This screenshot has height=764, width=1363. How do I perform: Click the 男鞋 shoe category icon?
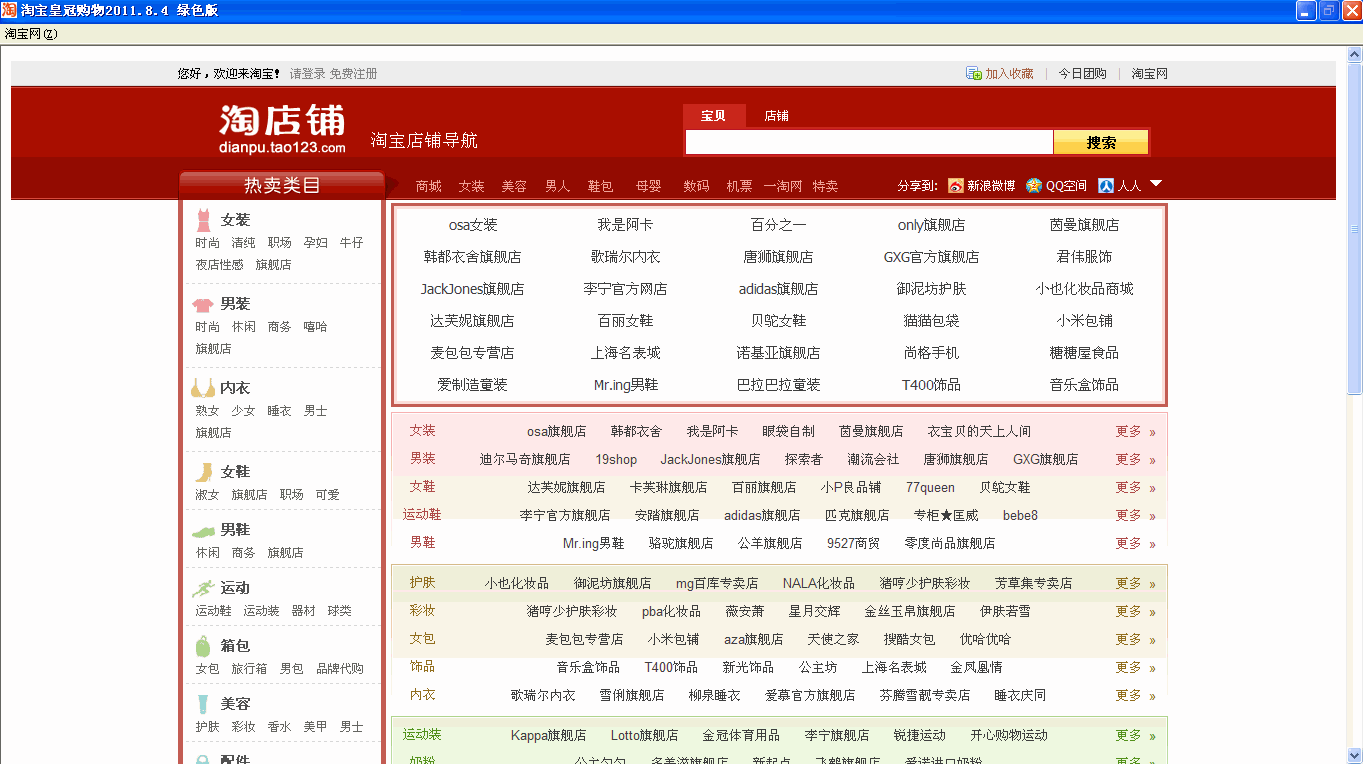203,531
